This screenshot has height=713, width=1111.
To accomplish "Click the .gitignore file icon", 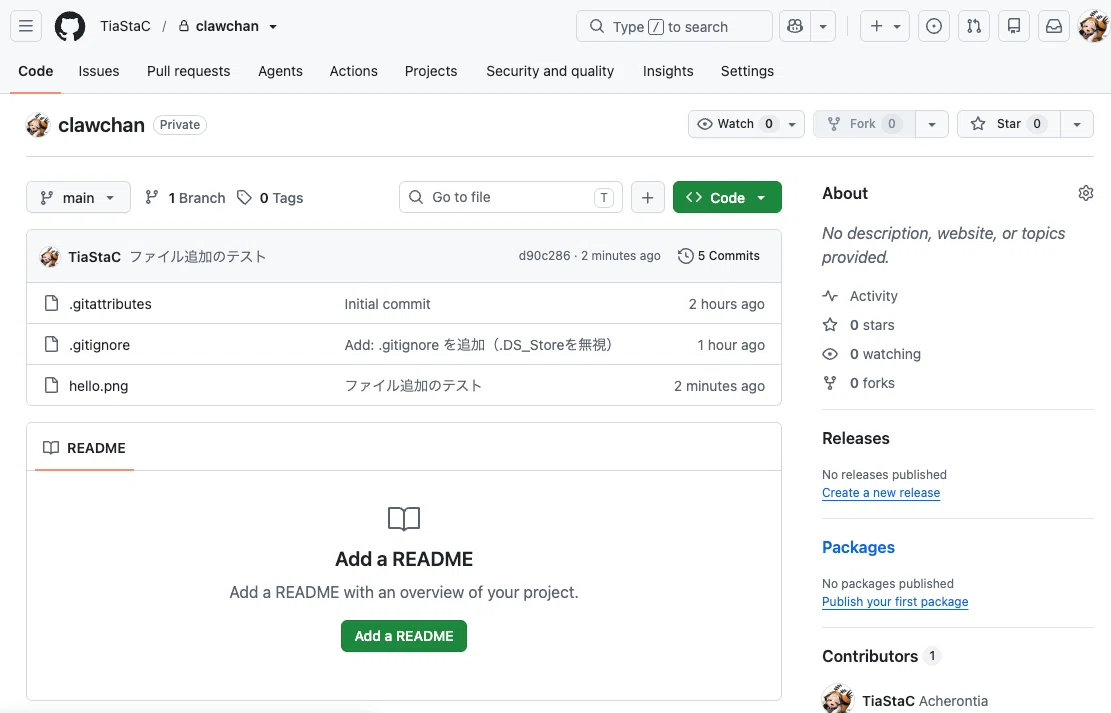I will click(x=51, y=344).
